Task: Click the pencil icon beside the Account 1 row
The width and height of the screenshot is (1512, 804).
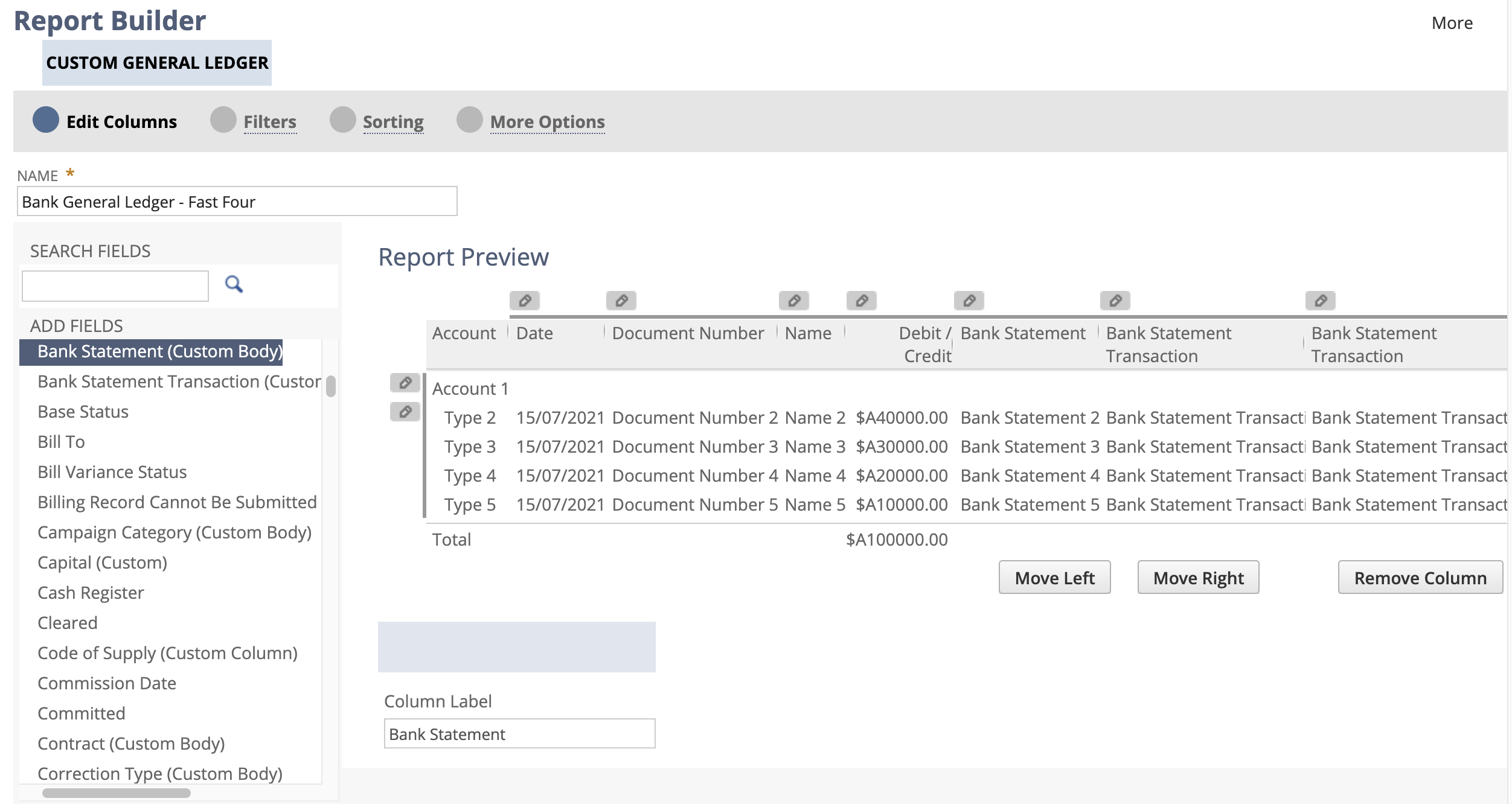Action: pos(405,383)
